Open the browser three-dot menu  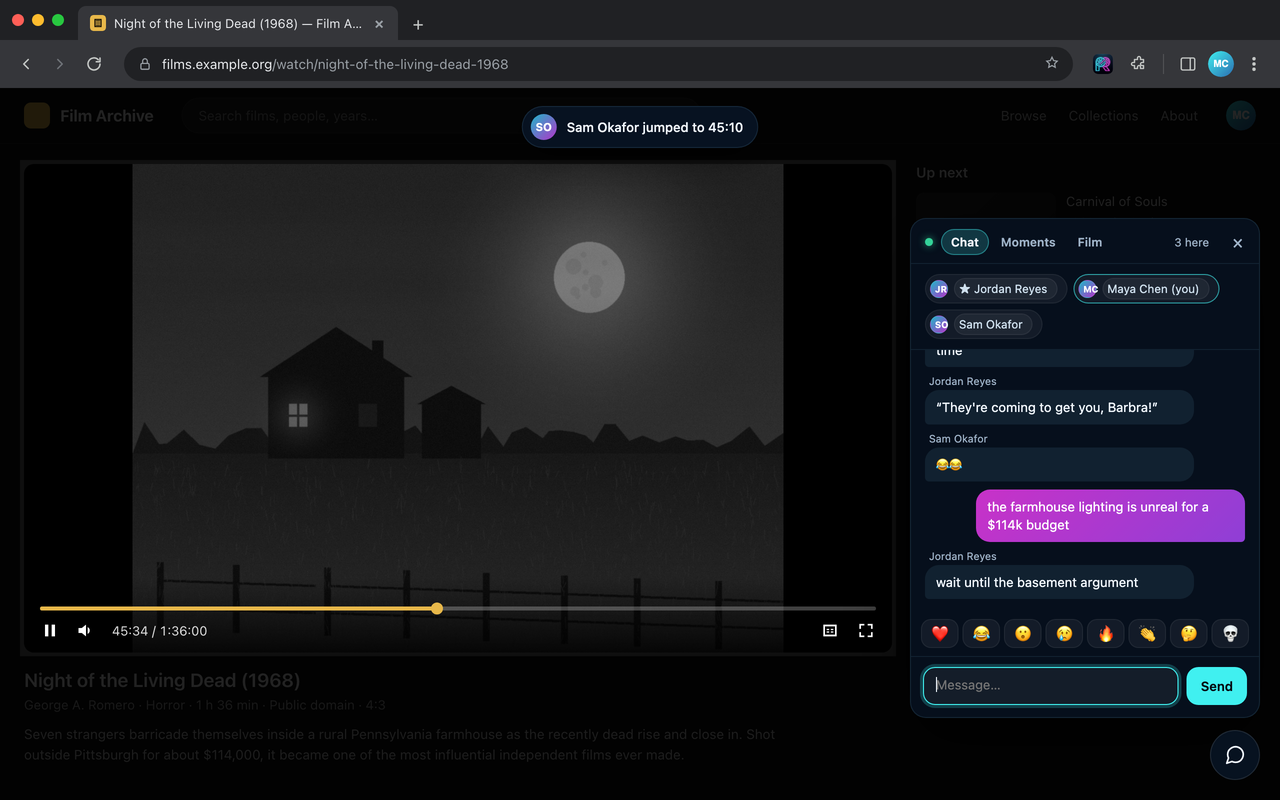coord(1254,64)
